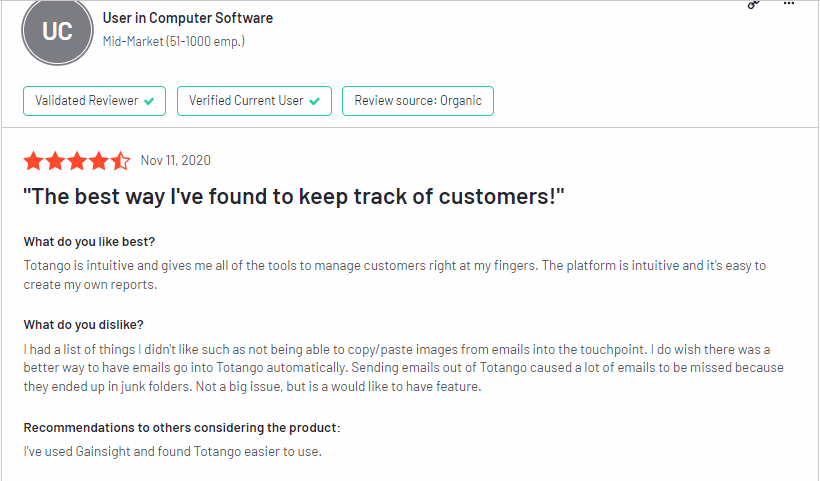Click the half-filled fifth rating star

tap(120, 161)
